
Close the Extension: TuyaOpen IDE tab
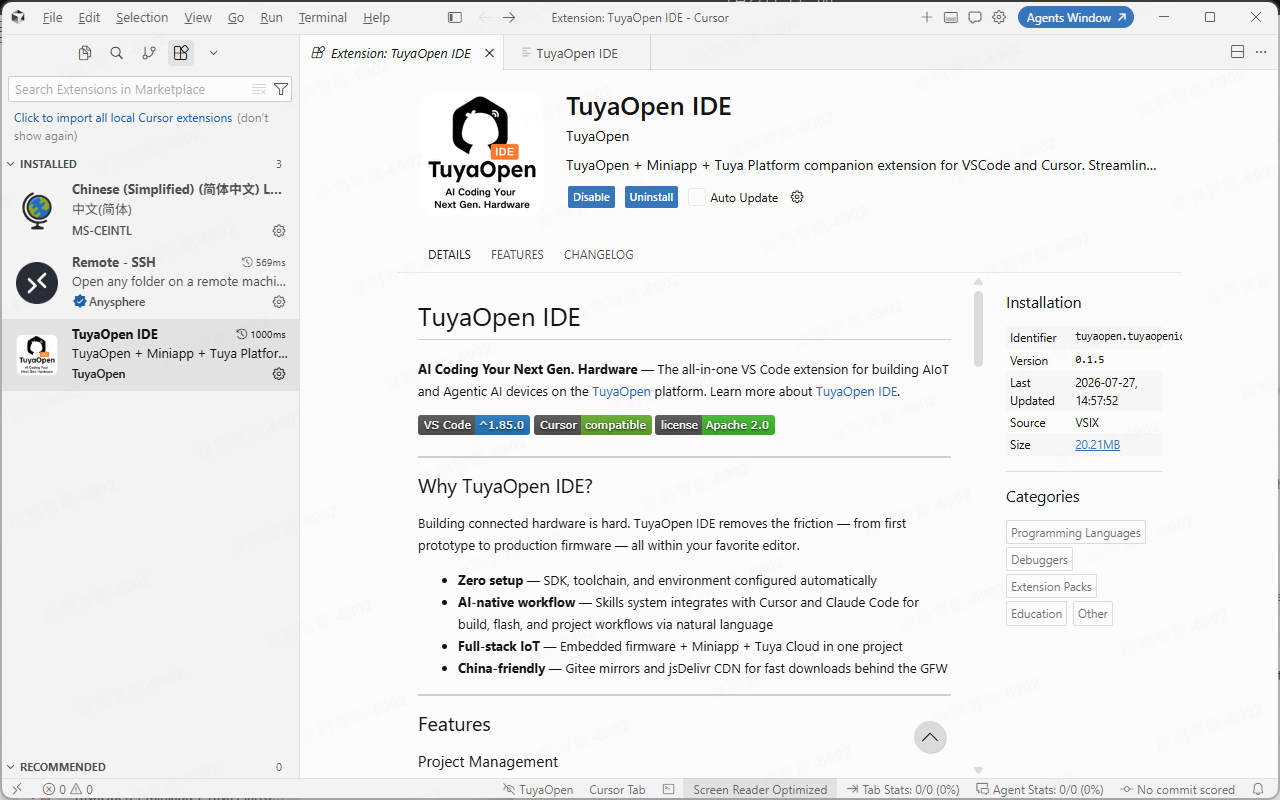tap(489, 53)
